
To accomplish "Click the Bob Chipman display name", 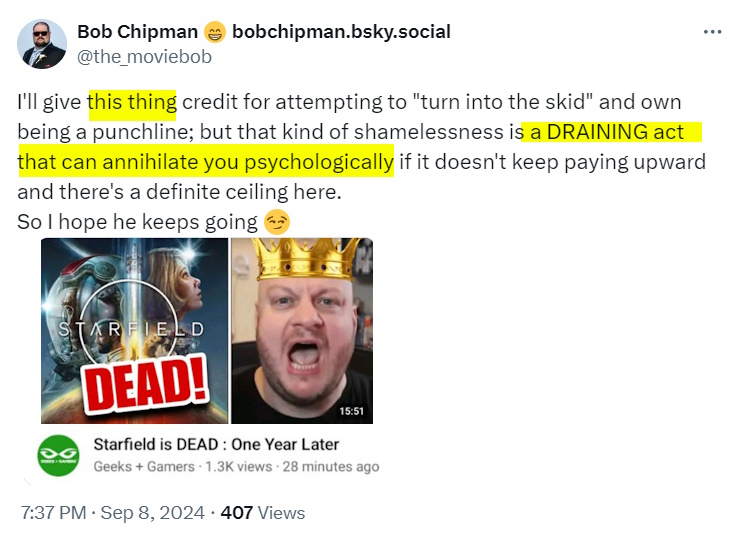I will [x=138, y=32].
